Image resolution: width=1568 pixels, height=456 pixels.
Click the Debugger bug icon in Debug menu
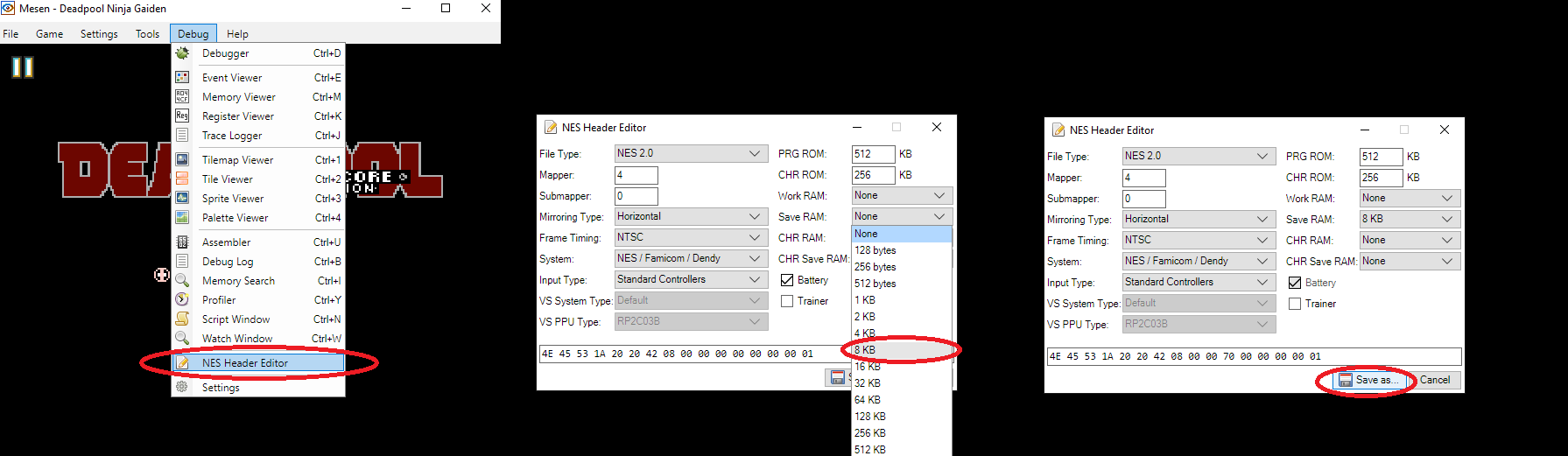(x=182, y=53)
